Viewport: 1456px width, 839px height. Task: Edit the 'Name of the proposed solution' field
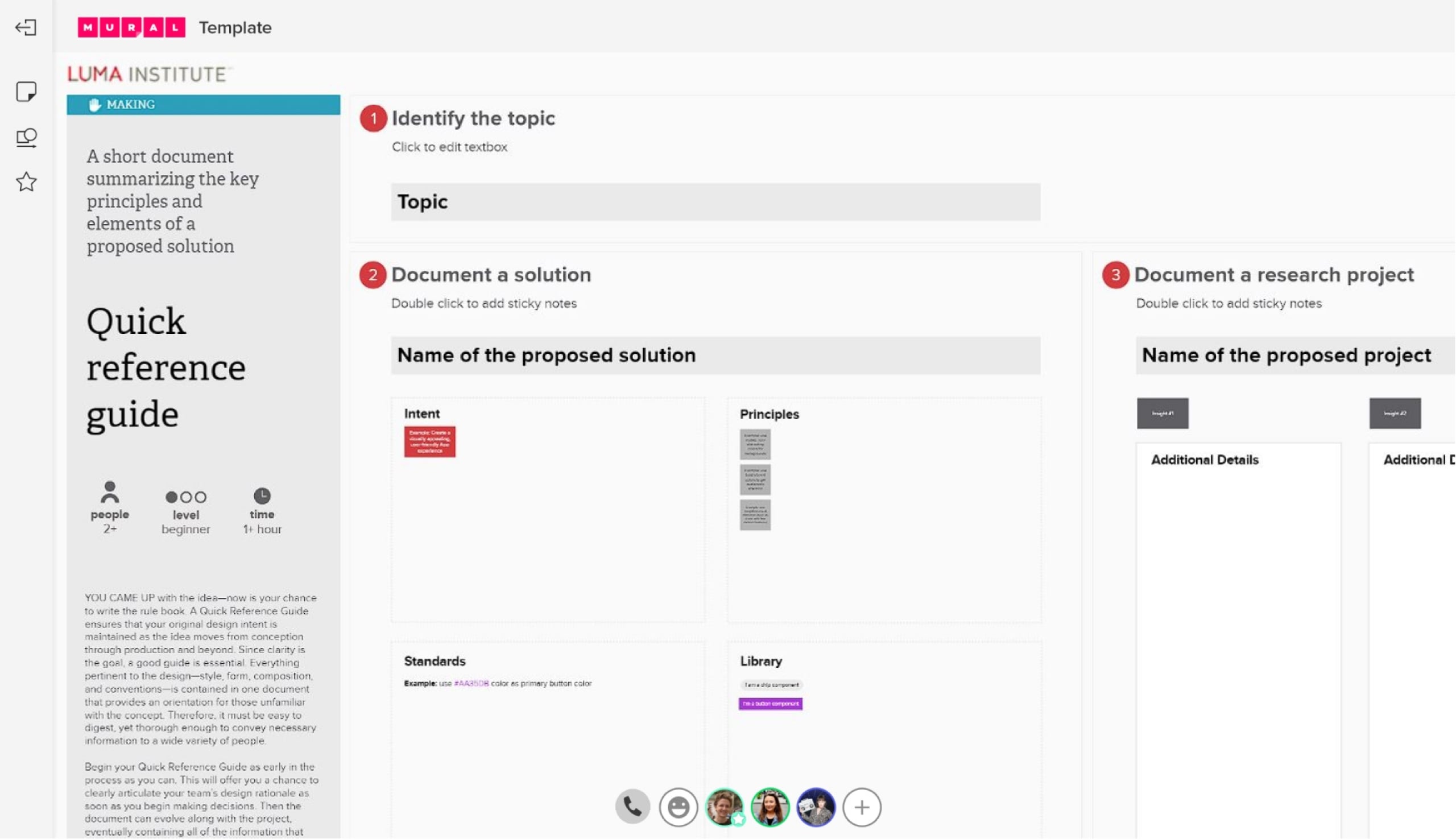tap(715, 355)
